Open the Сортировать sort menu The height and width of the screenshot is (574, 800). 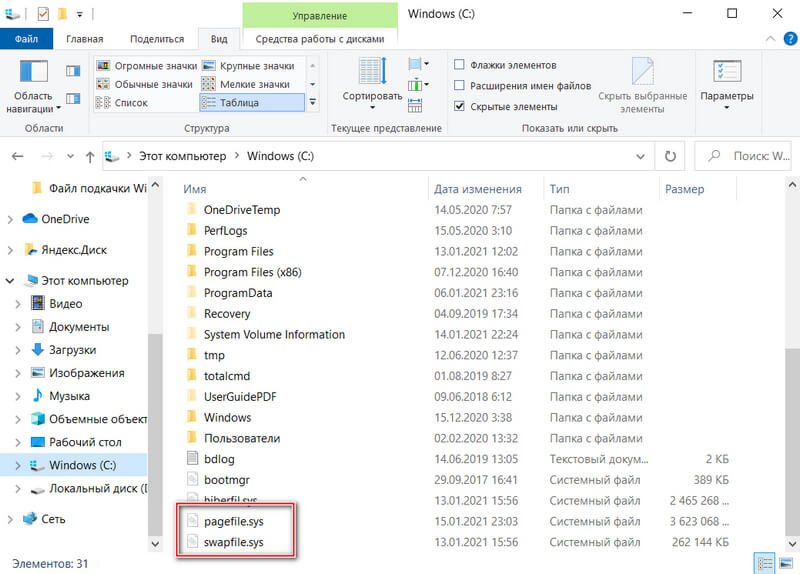(x=372, y=84)
